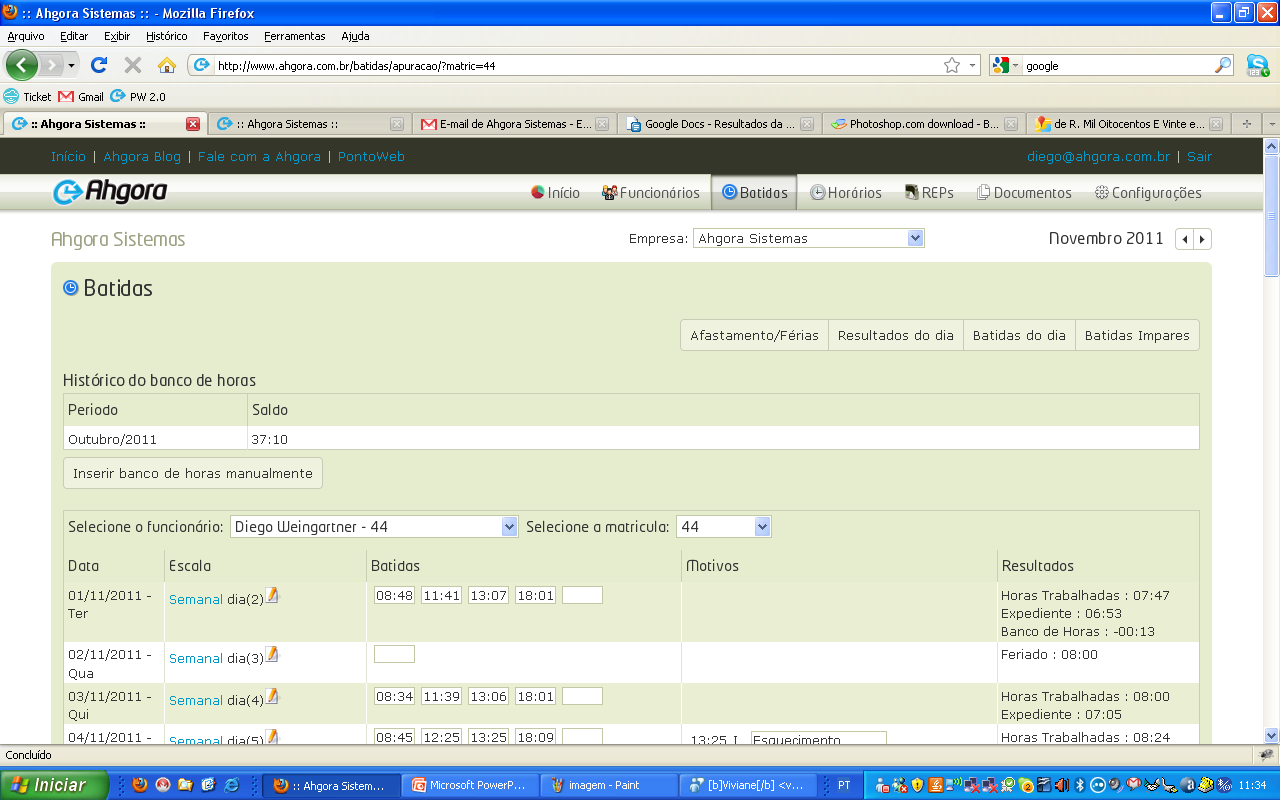This screenshot has width=1280, height=800.
Task: Open new tab plus button
Action: [1246, 124]
